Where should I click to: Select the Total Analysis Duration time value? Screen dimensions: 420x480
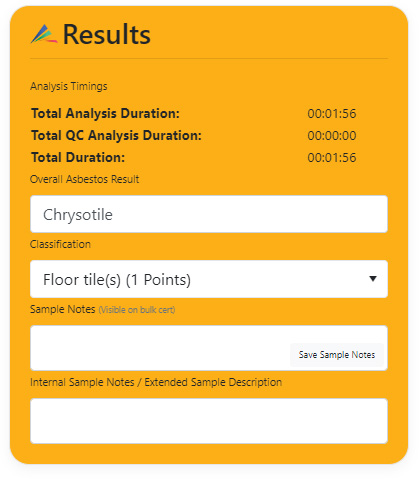click(332, 114)
